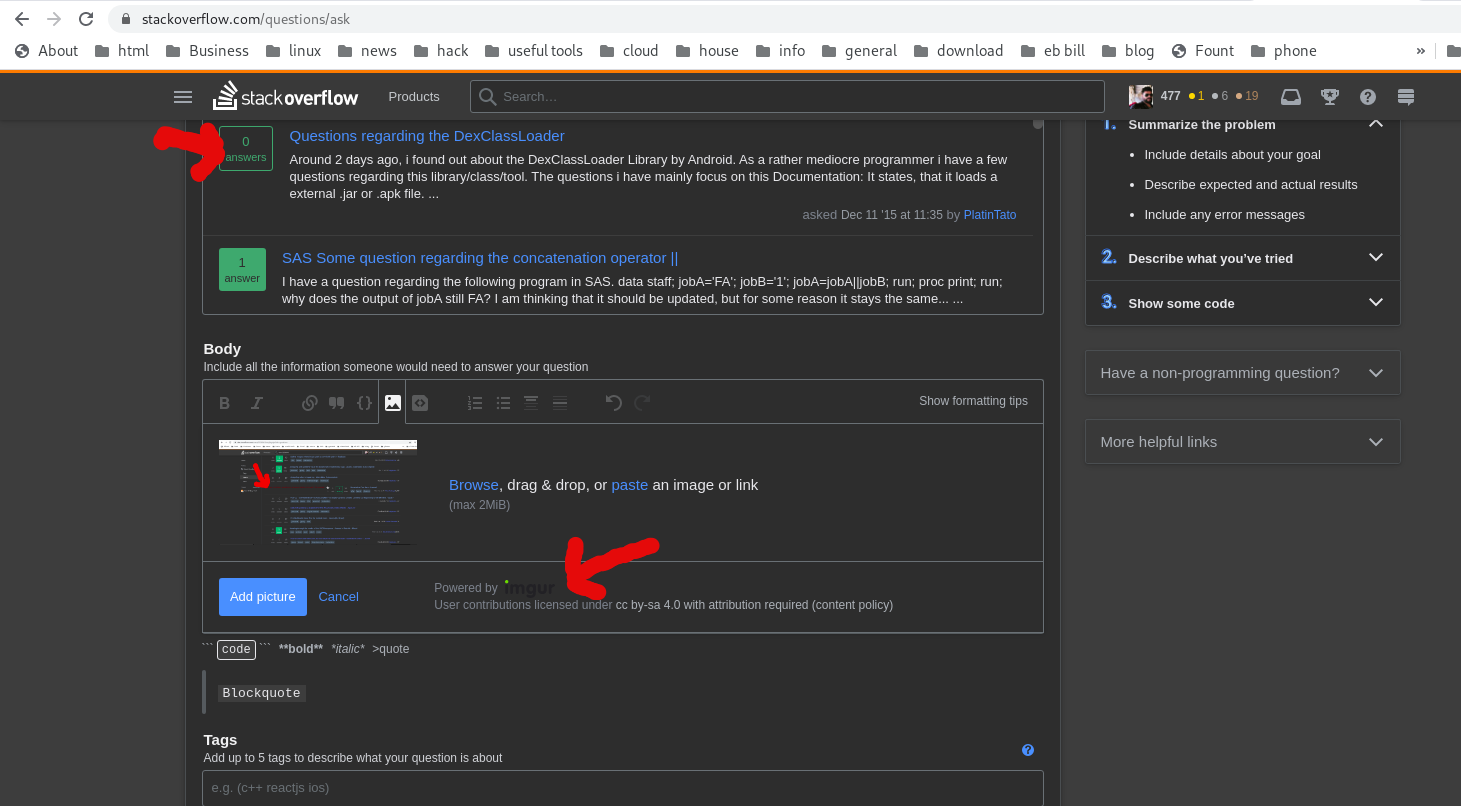Click the content policy link
Screen dimensions: 1461x806
pos(851,605)
